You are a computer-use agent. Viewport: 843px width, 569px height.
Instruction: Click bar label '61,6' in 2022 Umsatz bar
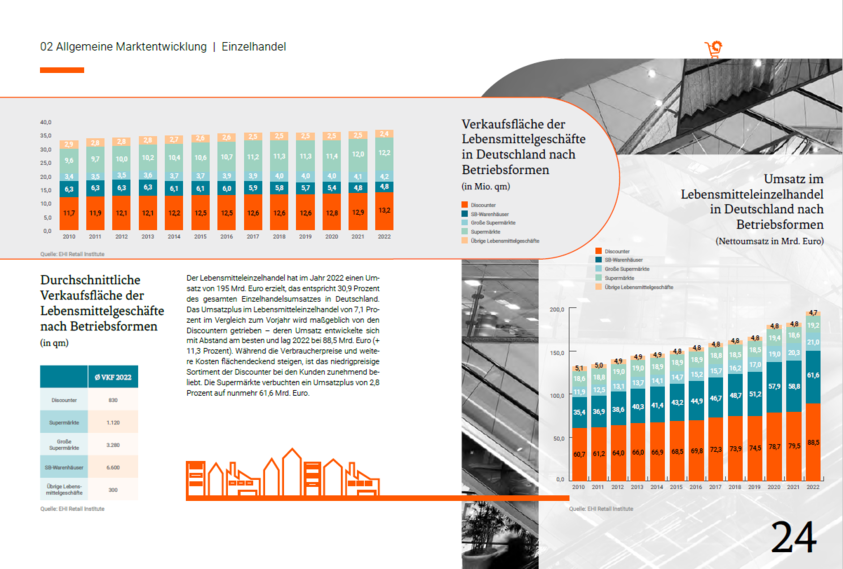[x=813, y=375]
